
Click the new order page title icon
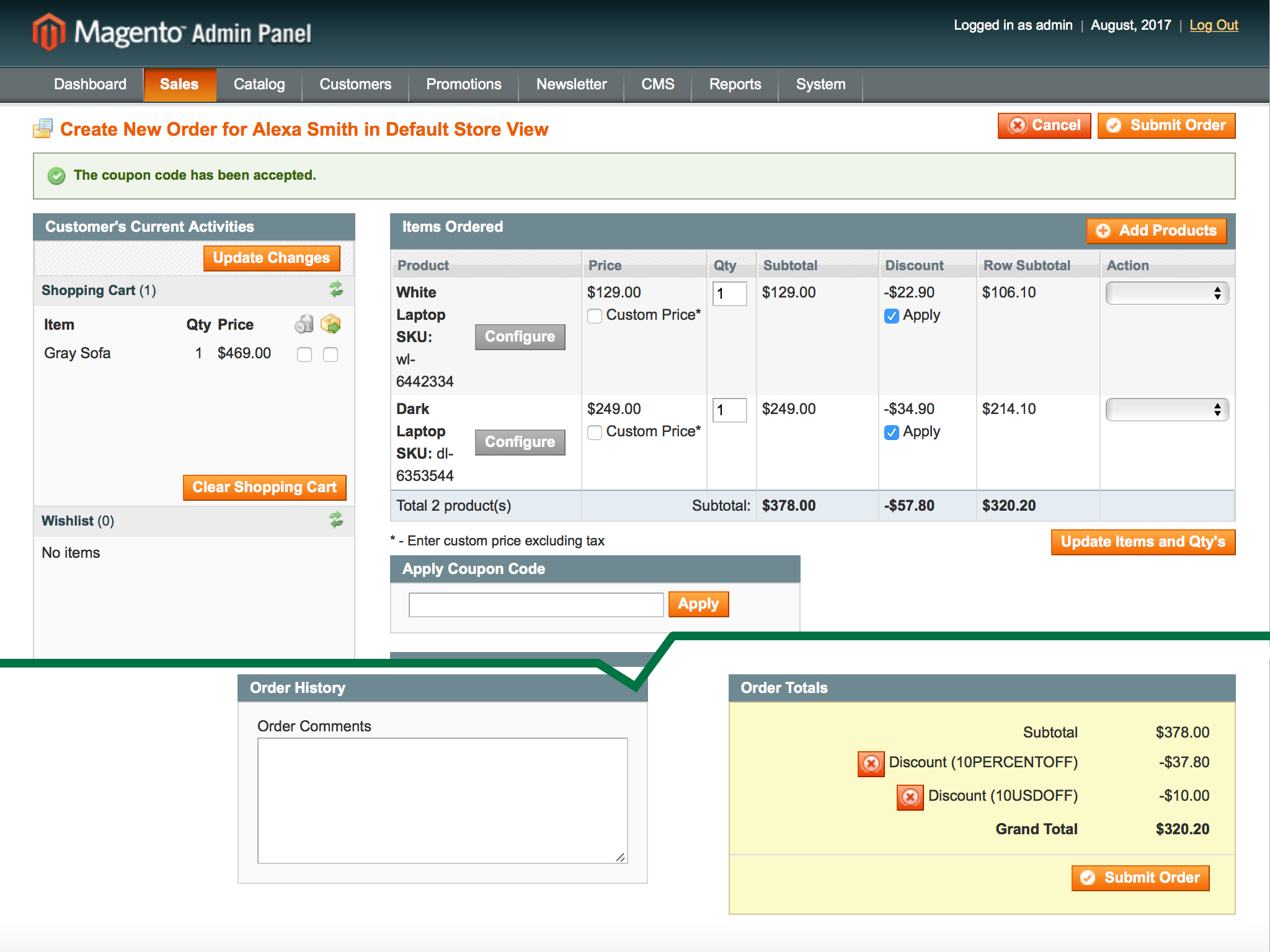43,129
